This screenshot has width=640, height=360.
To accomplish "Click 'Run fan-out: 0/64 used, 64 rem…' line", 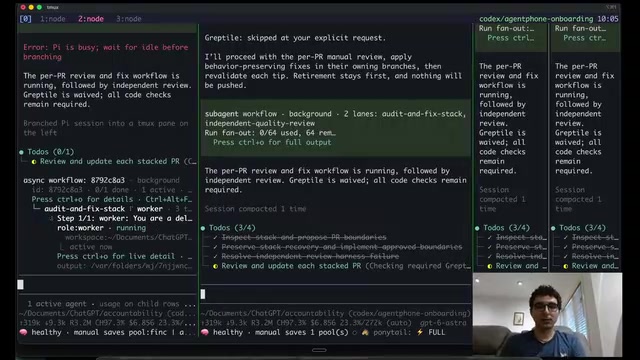I will pos(270,133).
